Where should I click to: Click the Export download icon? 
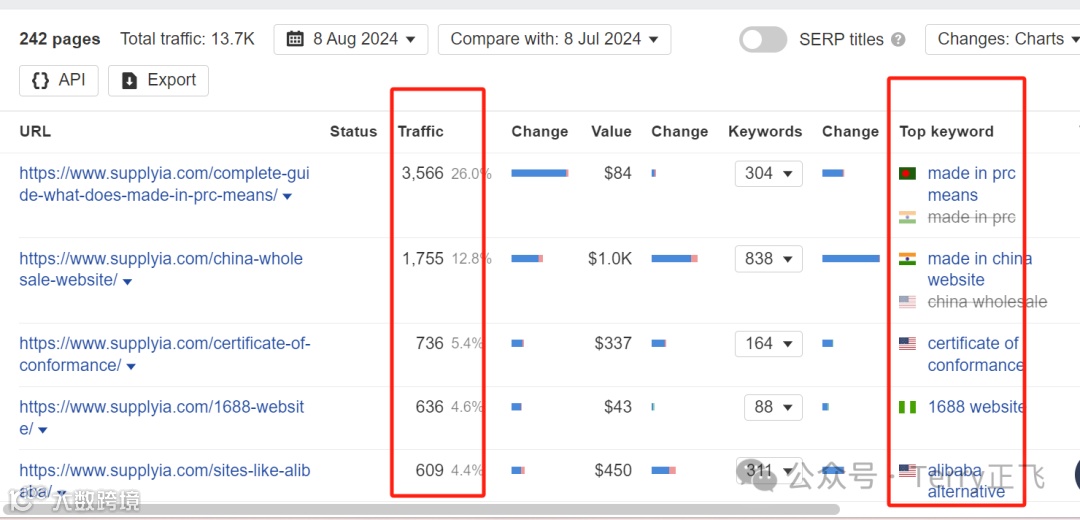(129, 81)
